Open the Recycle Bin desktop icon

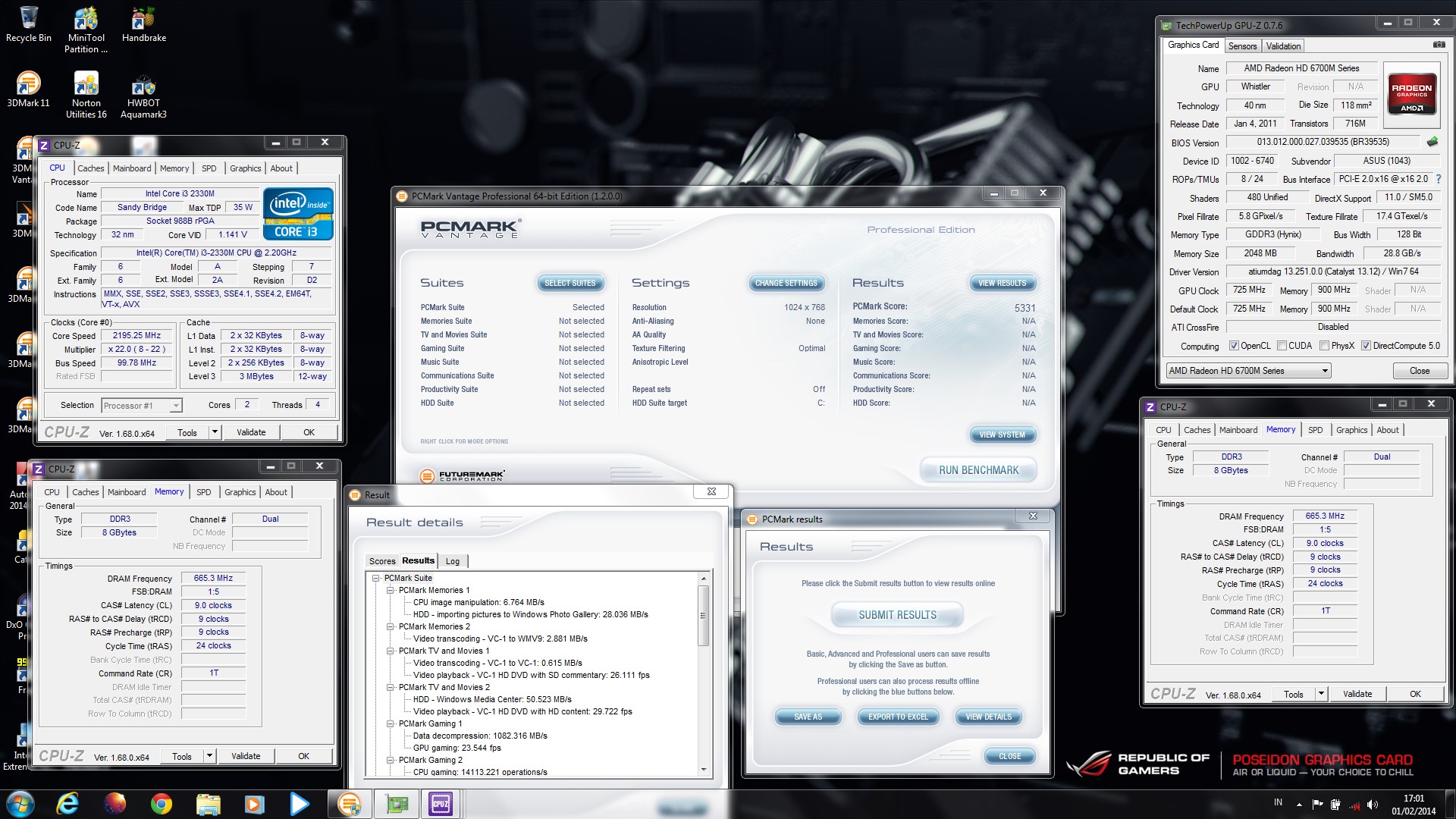[28, 24]
